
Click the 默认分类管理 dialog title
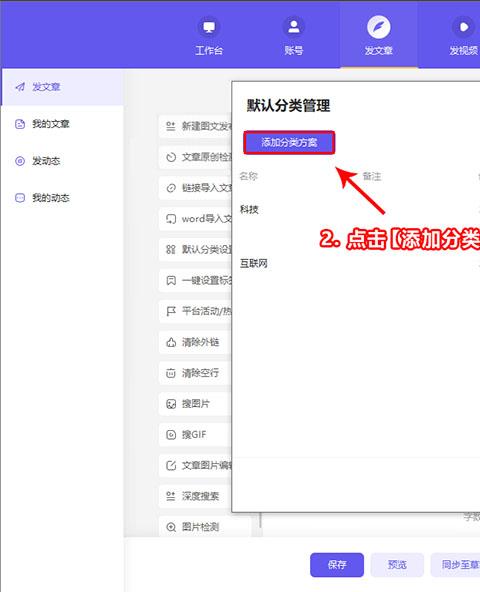tap(289, 105)
